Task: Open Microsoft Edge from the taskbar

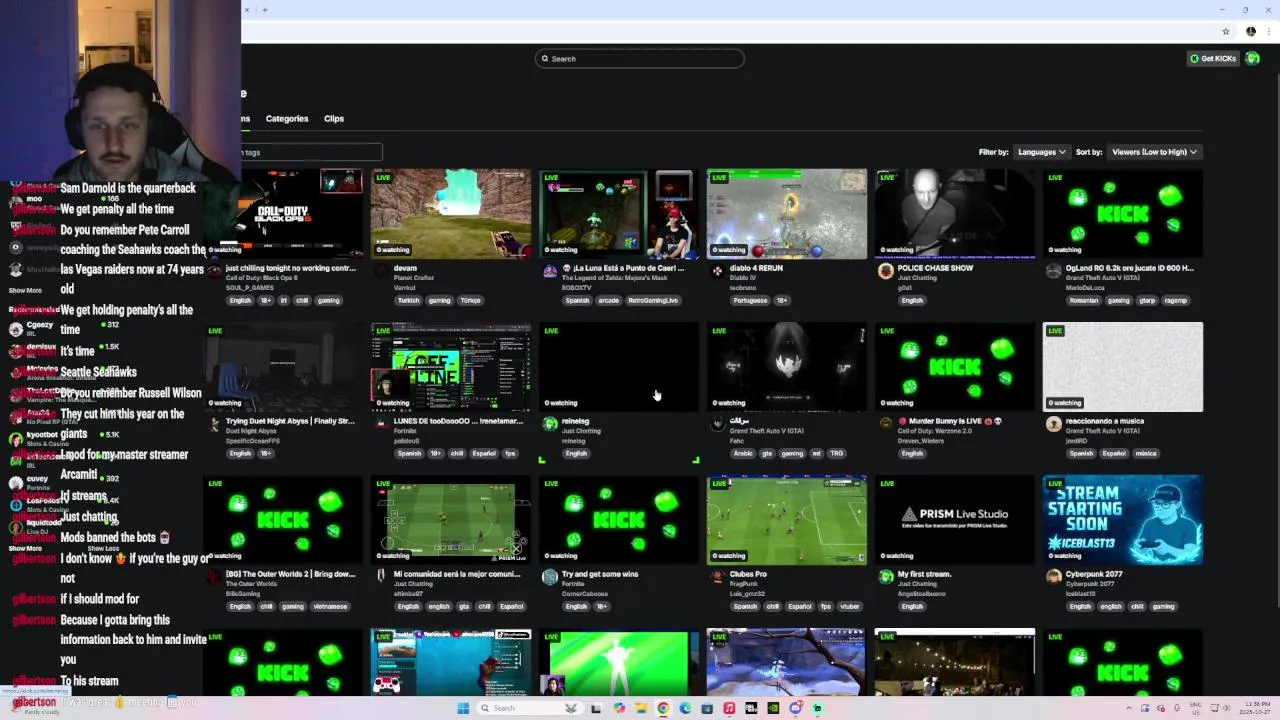Action: (x=685, y=708)
